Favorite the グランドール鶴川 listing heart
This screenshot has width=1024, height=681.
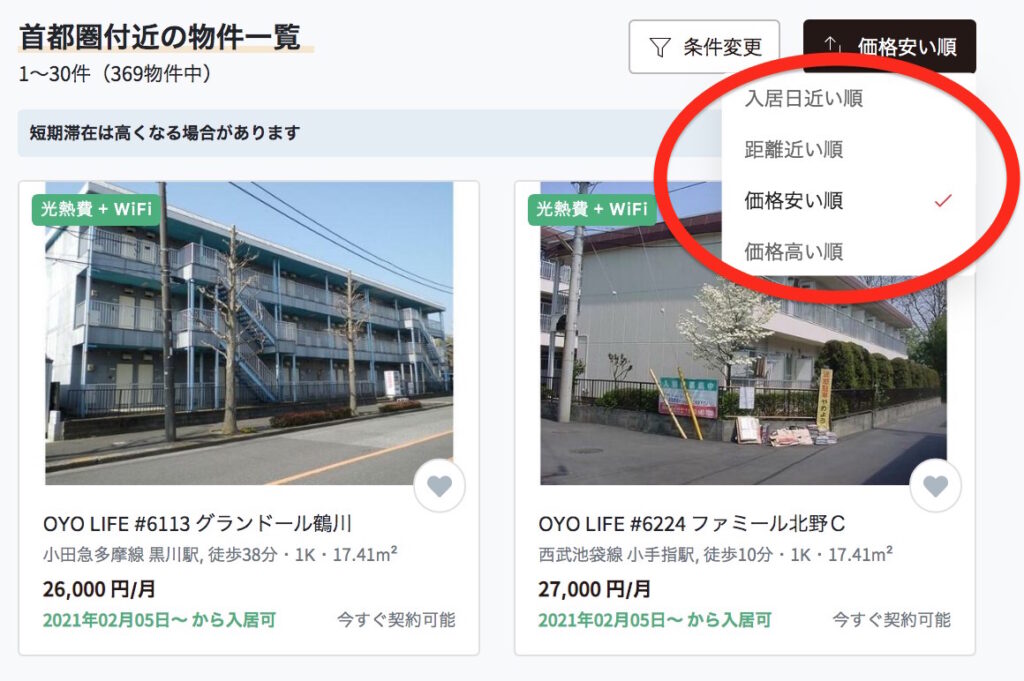pos(440,486)
